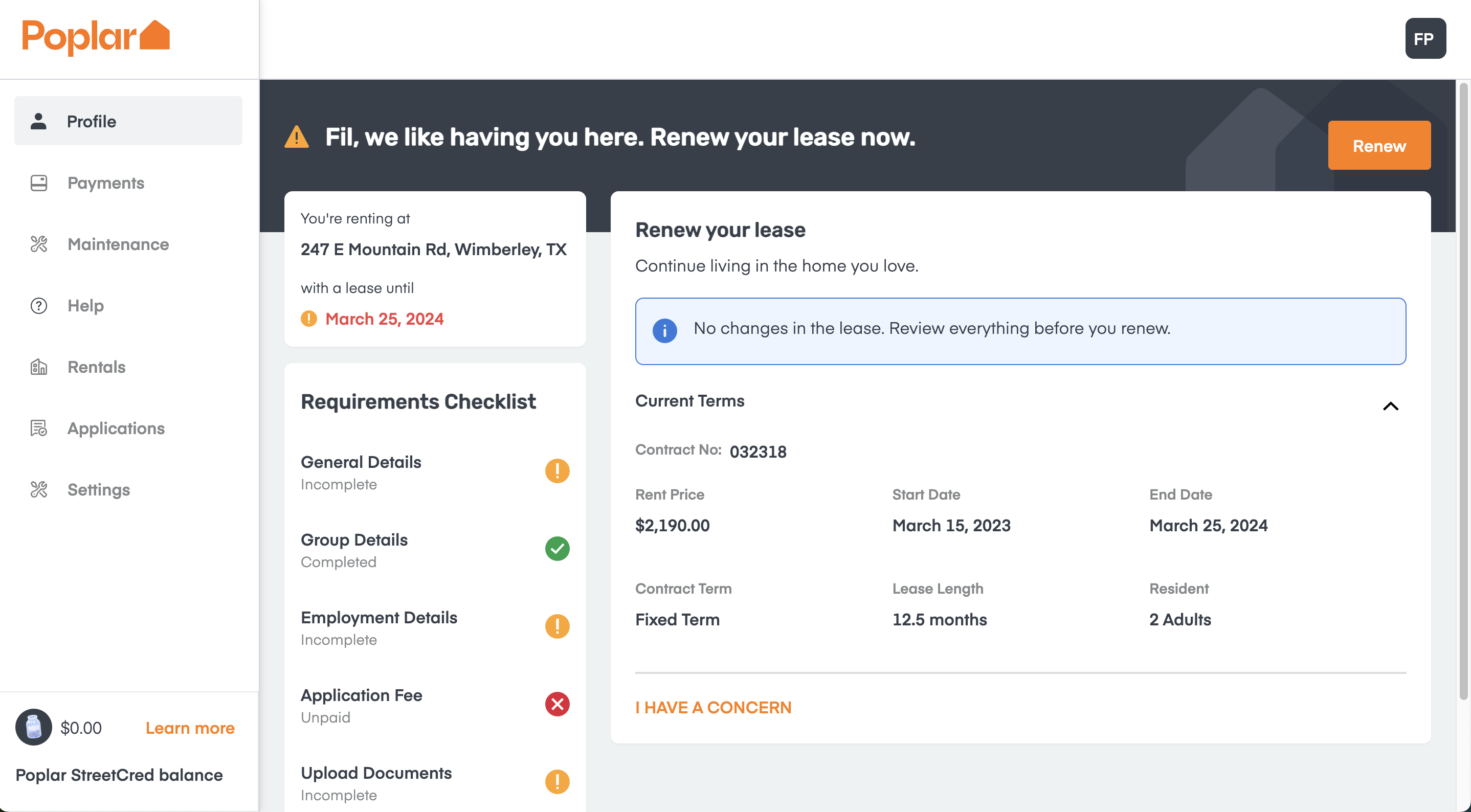The height and width of the screenshot is (812, 1471).
Task: Click the StreetCred jar icon
Action: [x=34, y=727]
